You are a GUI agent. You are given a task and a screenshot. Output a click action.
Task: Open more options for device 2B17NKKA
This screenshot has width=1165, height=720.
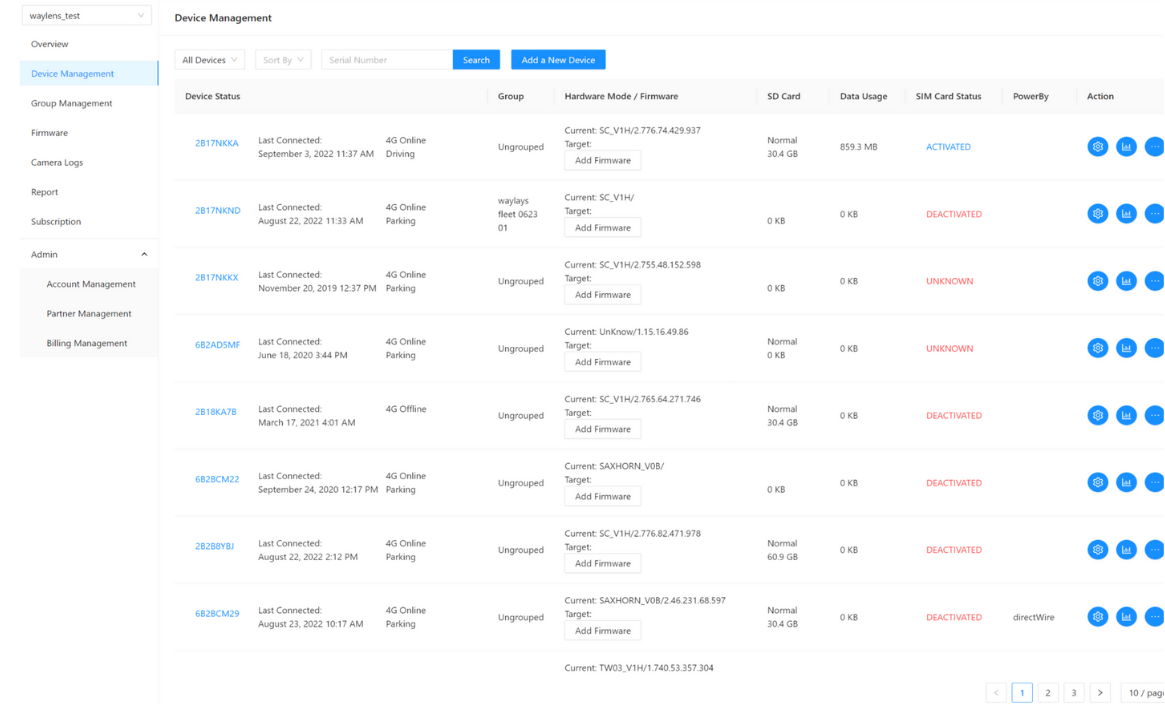click(1155, 146)
